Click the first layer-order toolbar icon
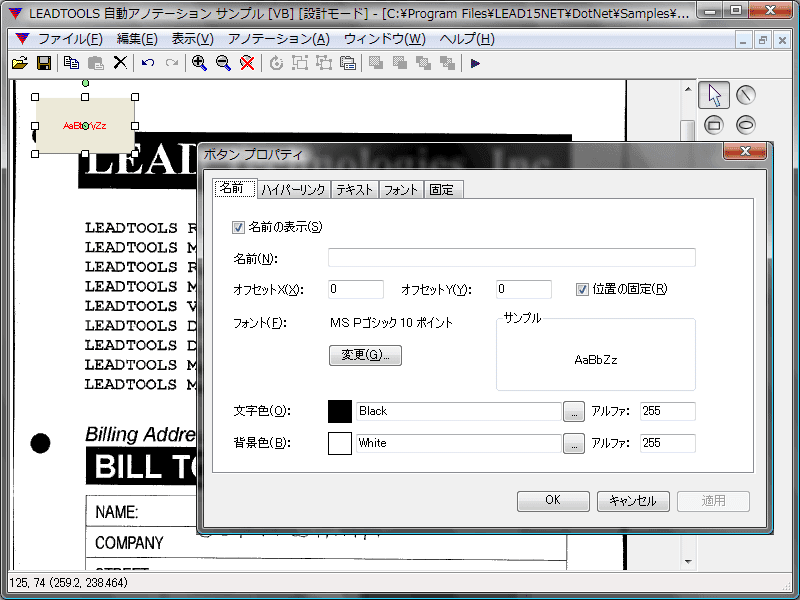The width and height of the screenshot is (800, 600). pyautogui.click(x=376, y=63)
